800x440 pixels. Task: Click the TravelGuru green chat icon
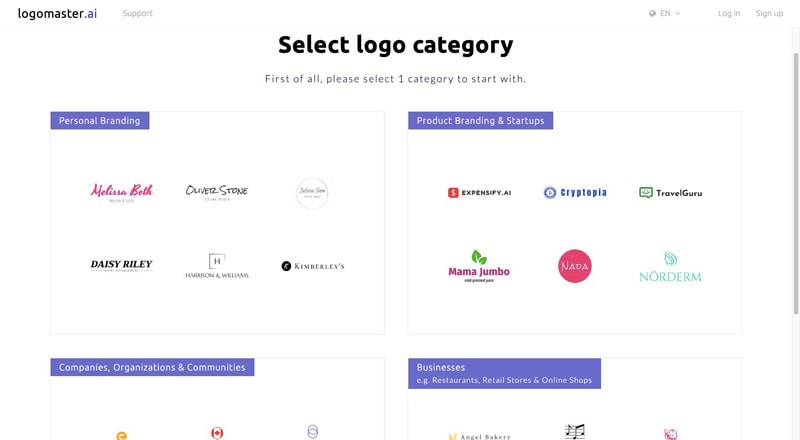(x=645, y=192)
